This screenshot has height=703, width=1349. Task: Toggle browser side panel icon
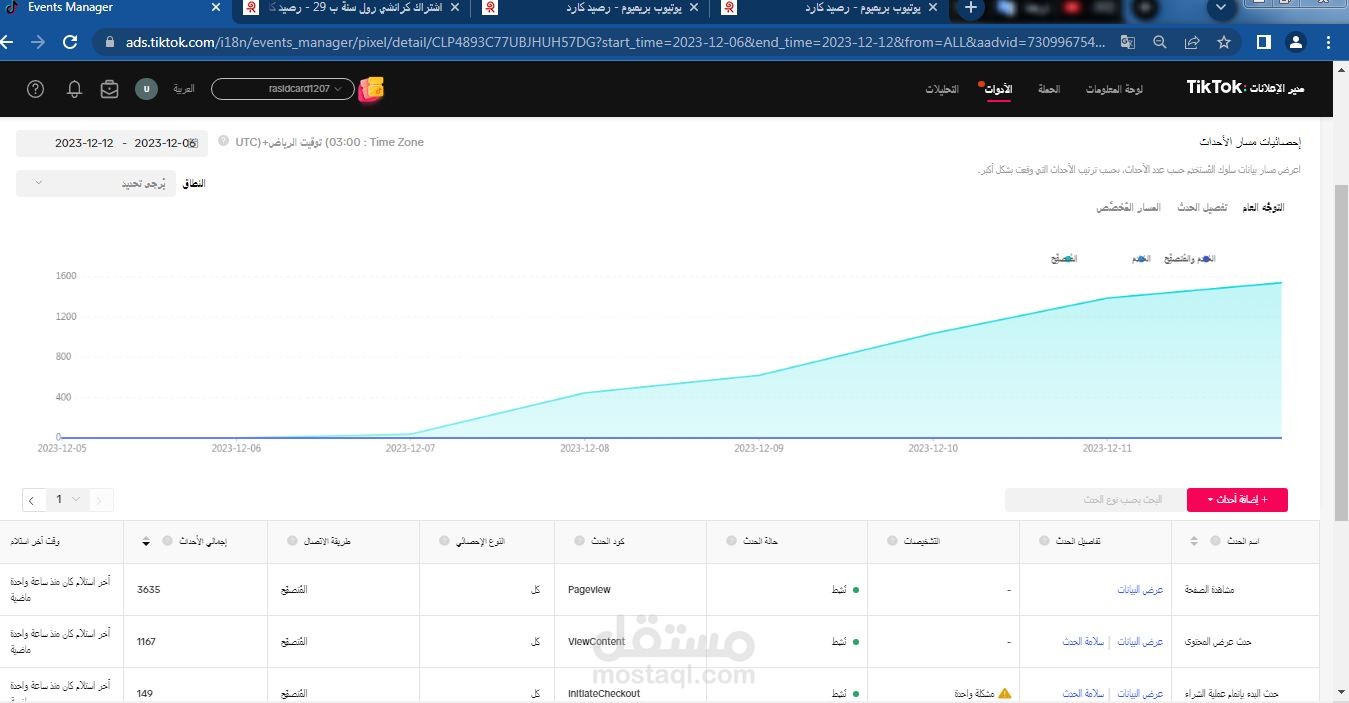(x=1264, y=42)
